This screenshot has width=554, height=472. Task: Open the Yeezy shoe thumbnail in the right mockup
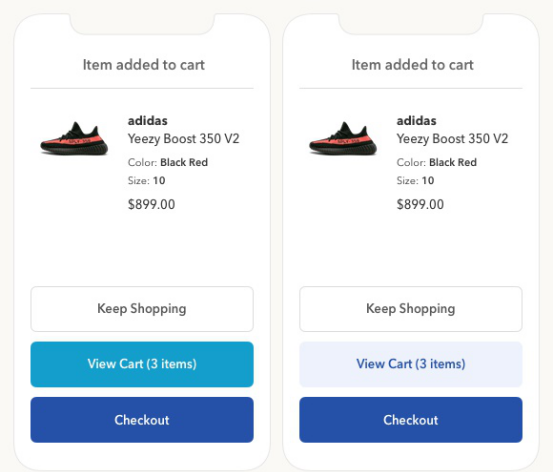click(343, 139)
